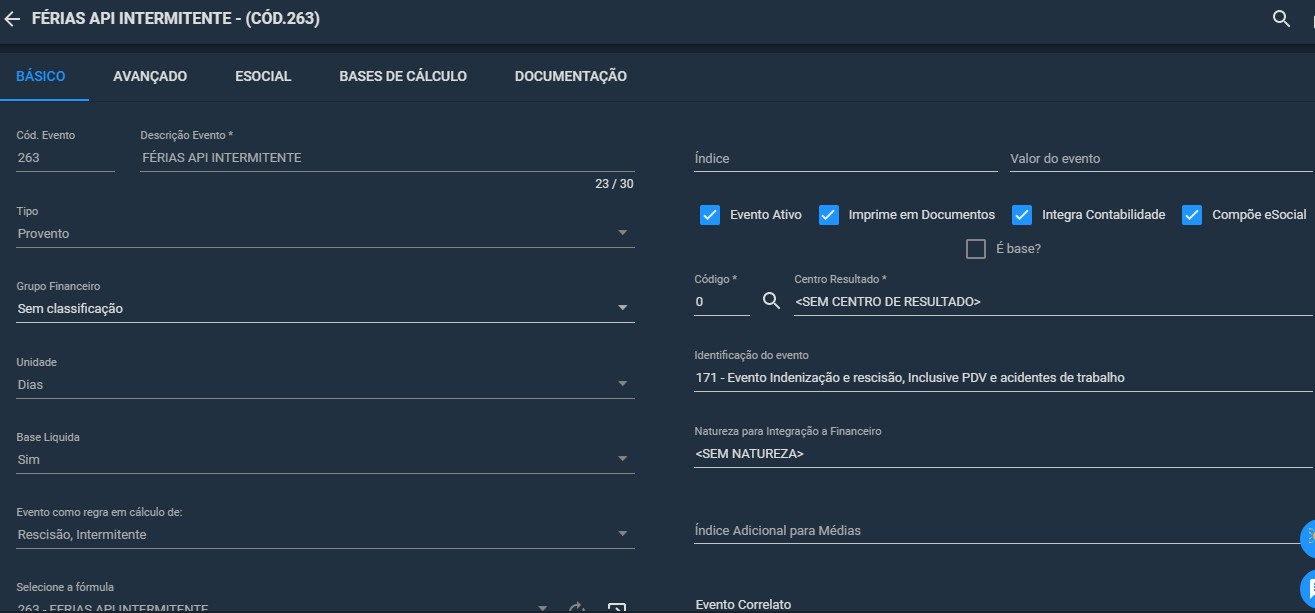This screenshot has height=613, width=1315.
Task: Click the 23 / 30 character counter
Action: [x=614, y=184]
